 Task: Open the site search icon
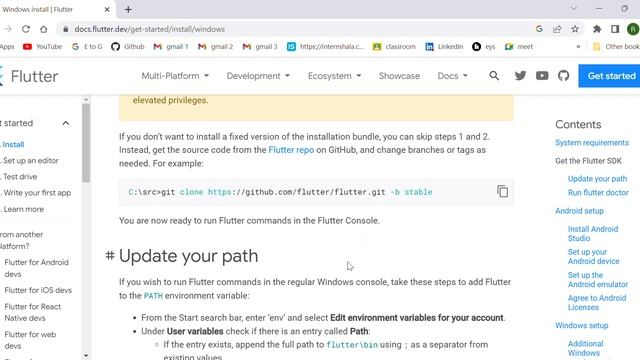494,76
